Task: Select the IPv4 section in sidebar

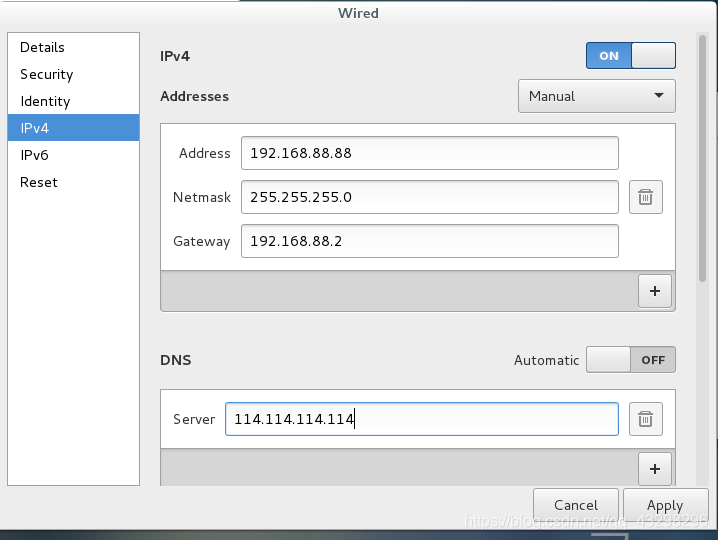Action: pos(73,128)
